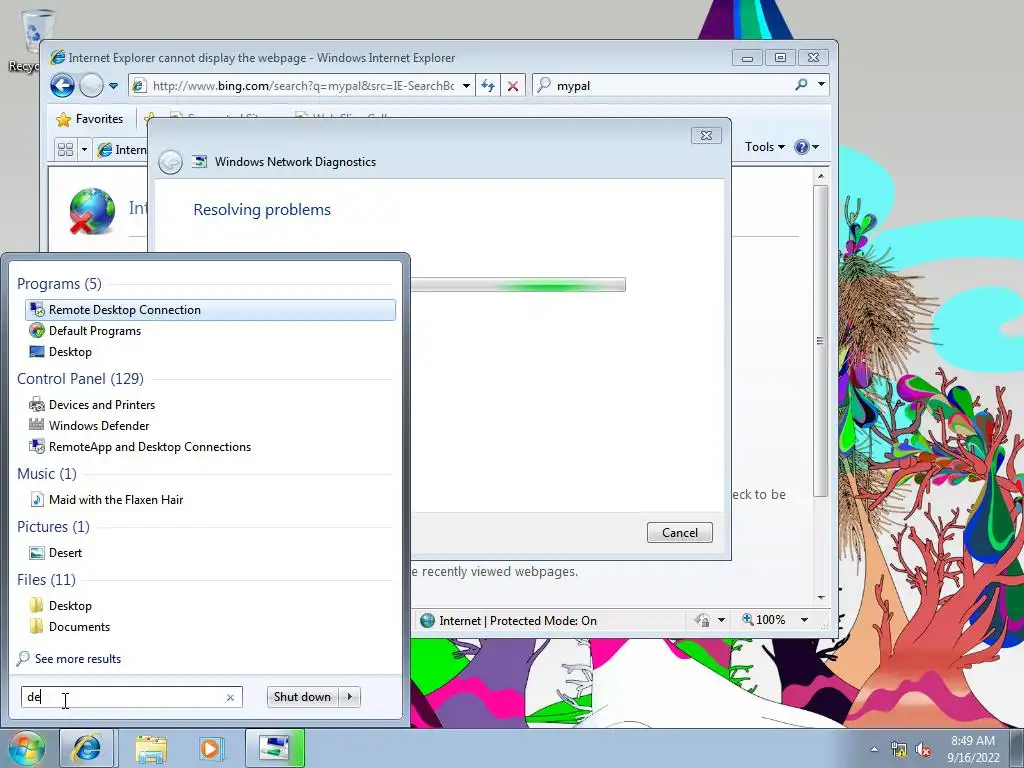1024x768 pixels.
Task: Select the Internet Explorer page tab
Action: click(121, 150)
